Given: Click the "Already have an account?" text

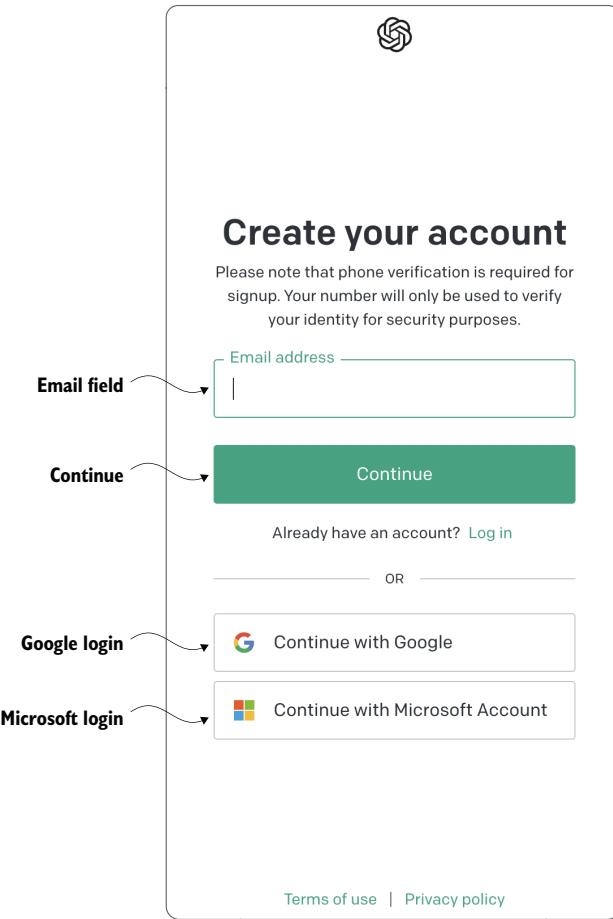Looking at the screenshot, I should pos(365,533).
